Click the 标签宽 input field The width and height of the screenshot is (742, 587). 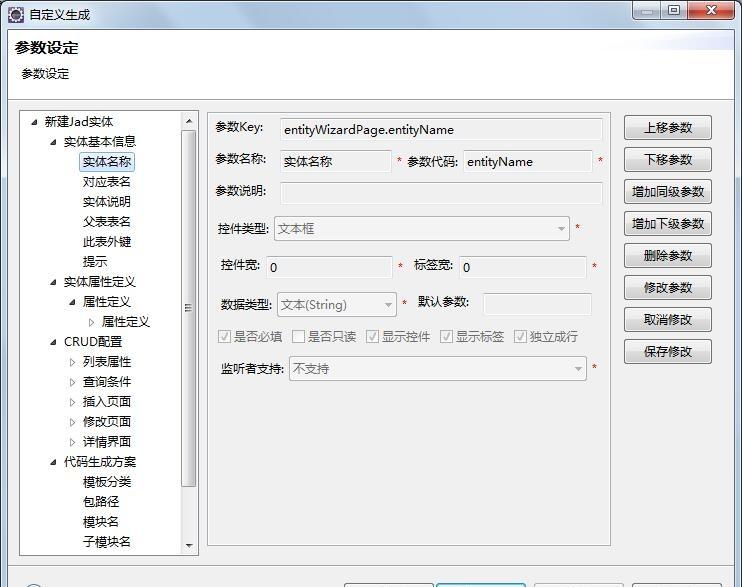pyautogui.click(x=523, y=267)
